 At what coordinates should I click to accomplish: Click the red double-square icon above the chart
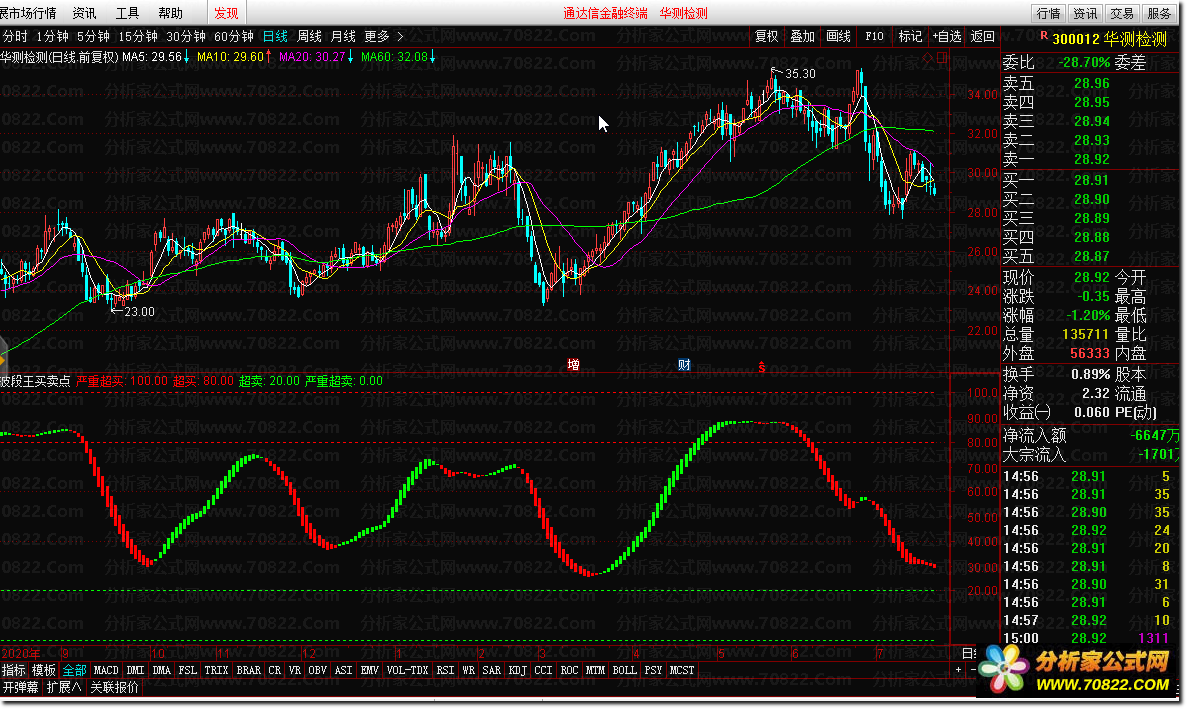click(942, 58)
